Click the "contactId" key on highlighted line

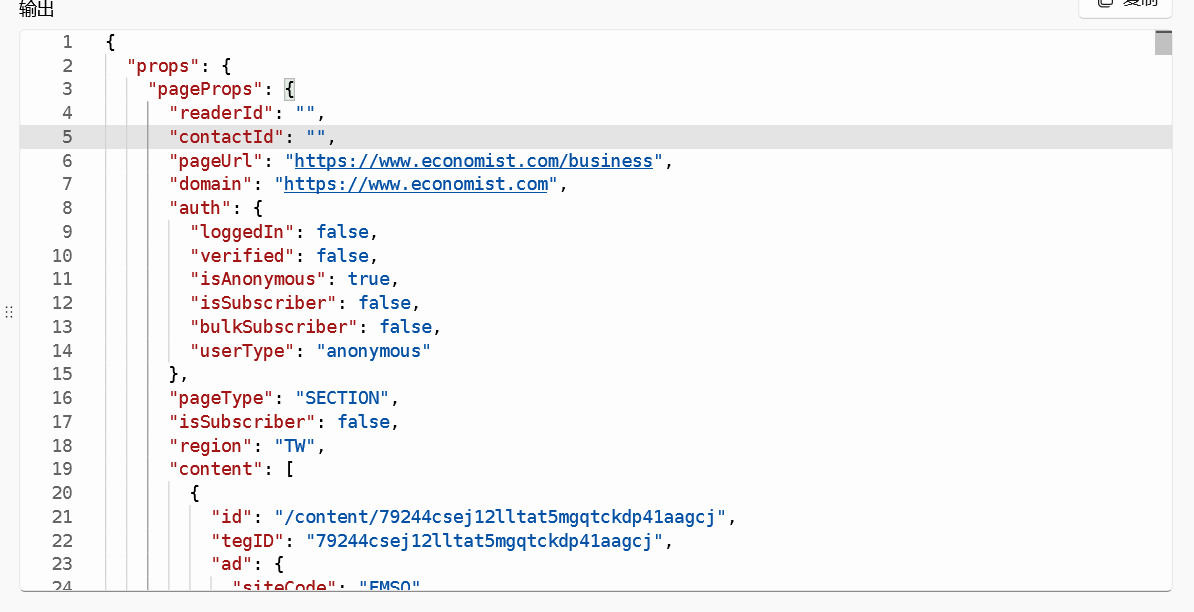click(x=226, y=137)
